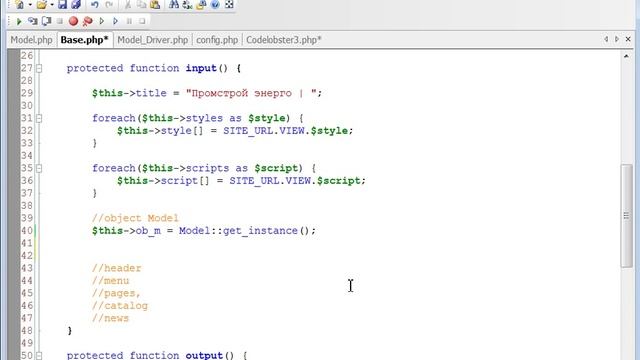
Task: Click the gray Stop debugging square
Action: [60, 21]
